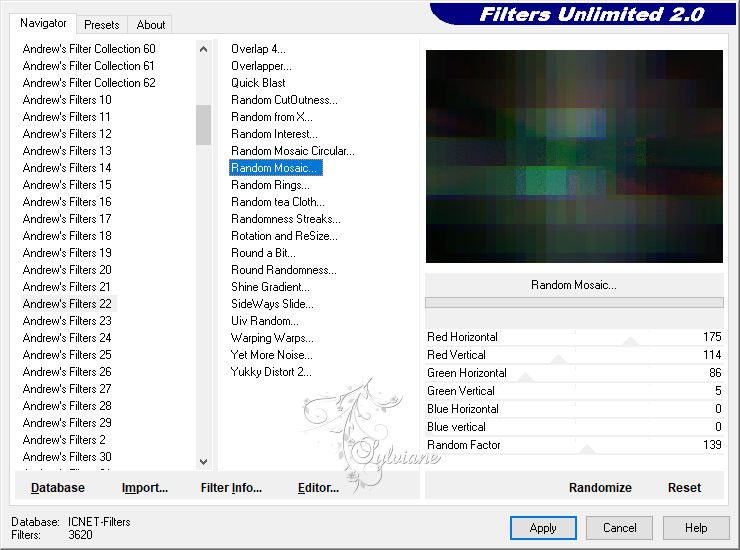The height and width of the screenshot is (550, 740).
Task: Select Andrew's Filters 14 category
Action: [67, 168]
